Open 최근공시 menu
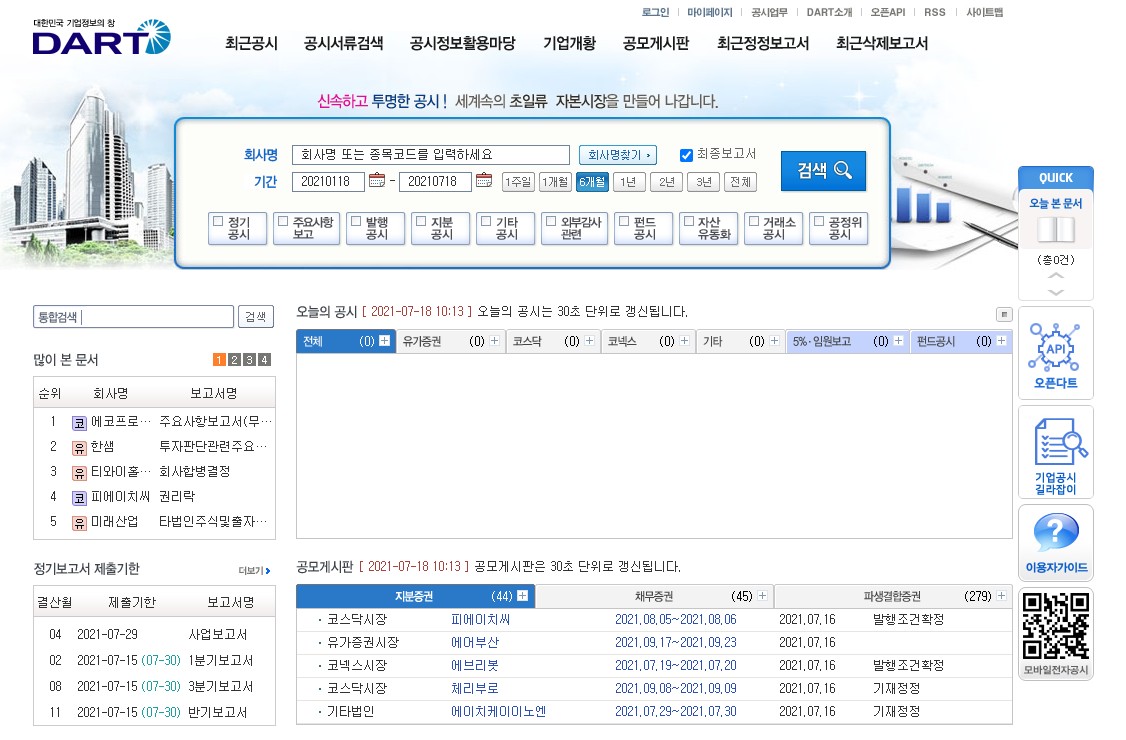The width and height of the screenshot is (1126, 740). pyautogui.click(x=251, y=43)
